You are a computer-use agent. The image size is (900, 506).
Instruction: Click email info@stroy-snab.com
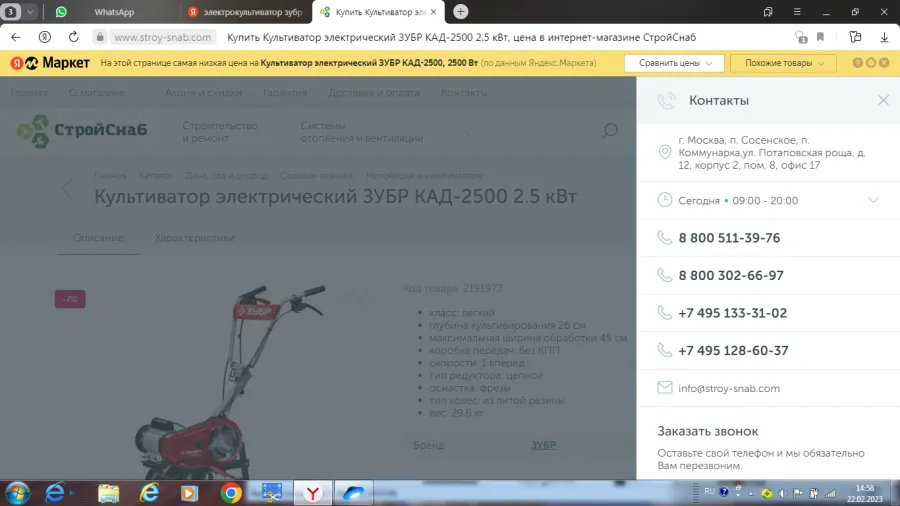[x=729, y=388]
